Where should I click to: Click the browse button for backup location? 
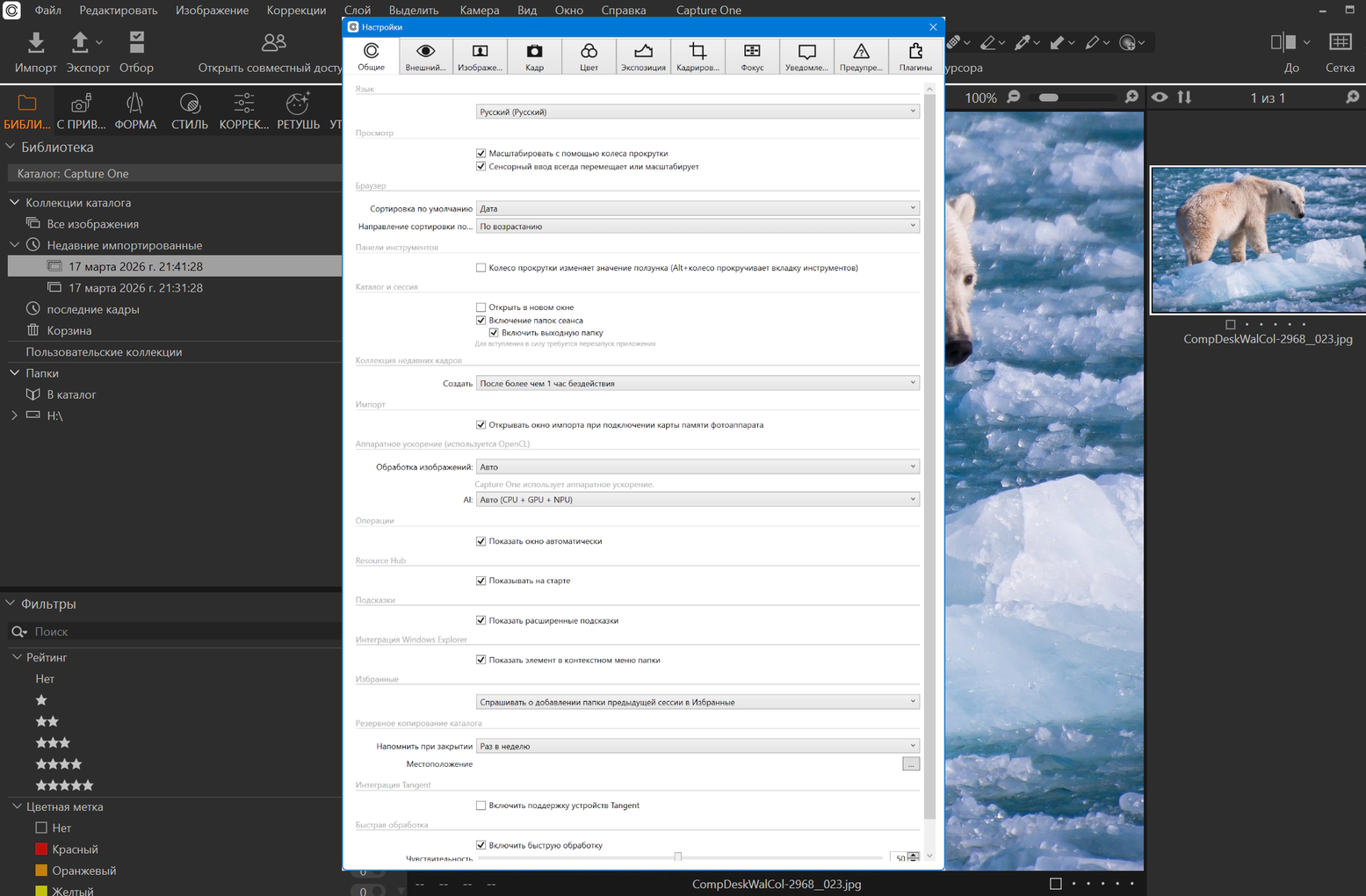click(910, 764)
